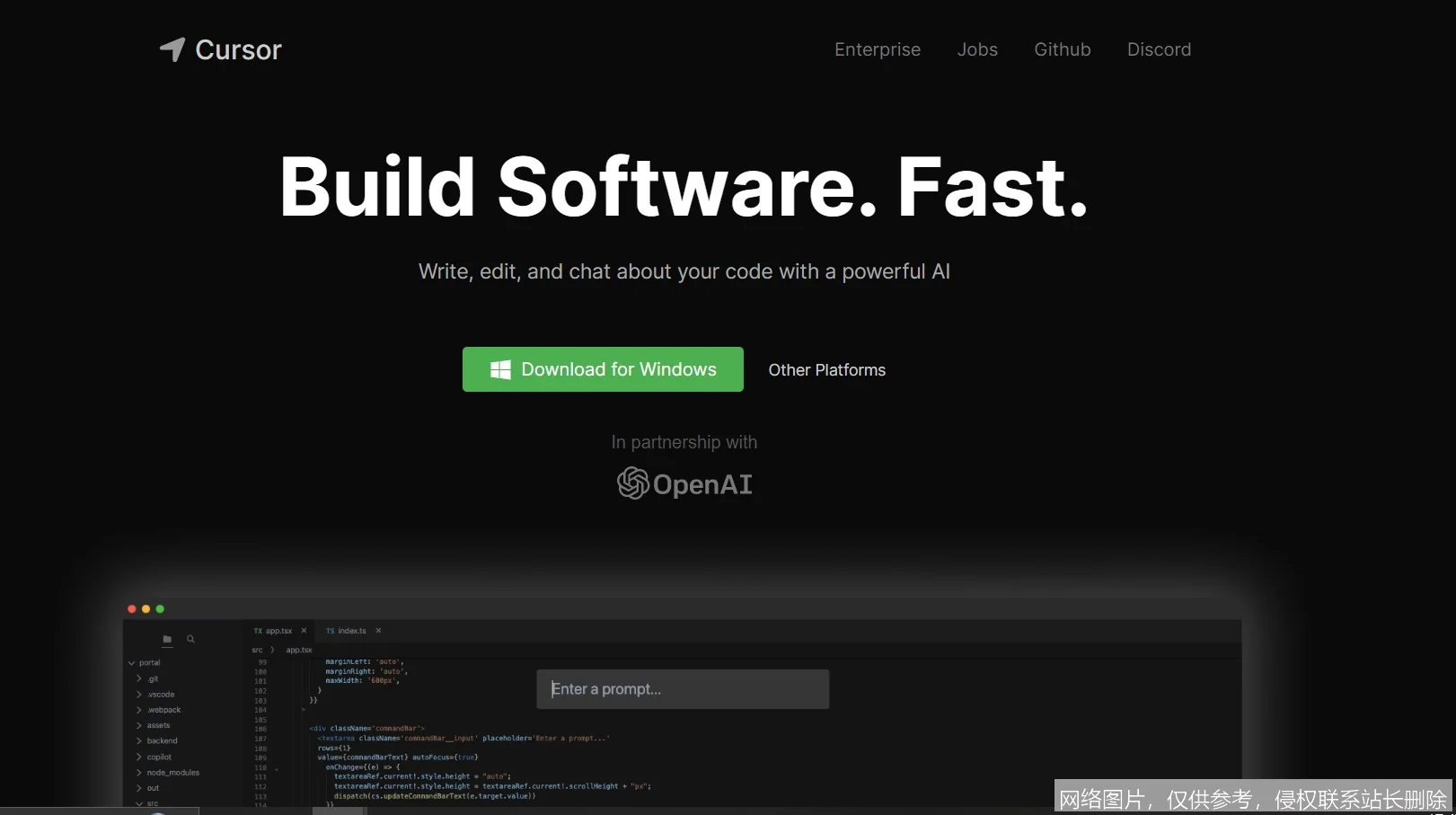Expand the backend folder

point(162,741)
